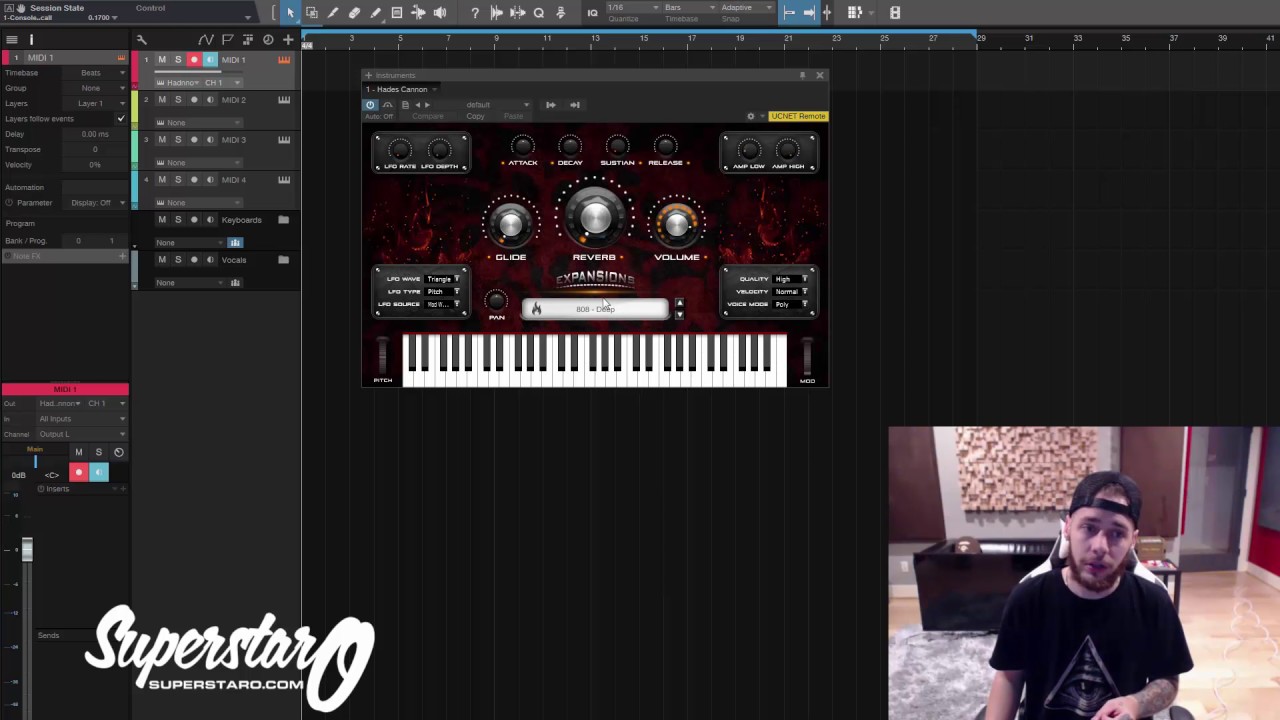Viewport: 1280px width, 720px height.
Task: Open the Keyboards folder icon
Action: coord(284,220)
